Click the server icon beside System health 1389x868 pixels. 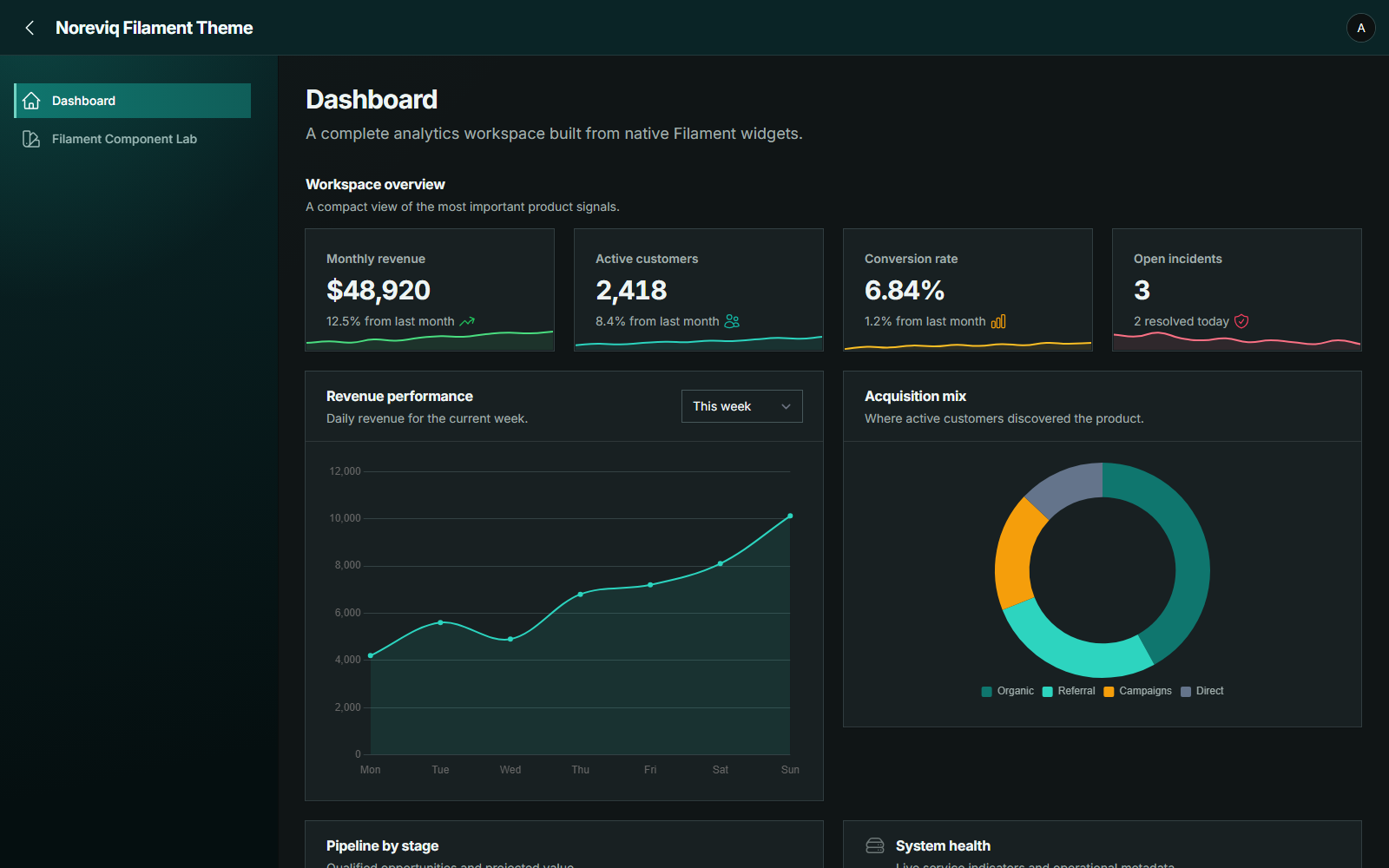pos(875,845)
